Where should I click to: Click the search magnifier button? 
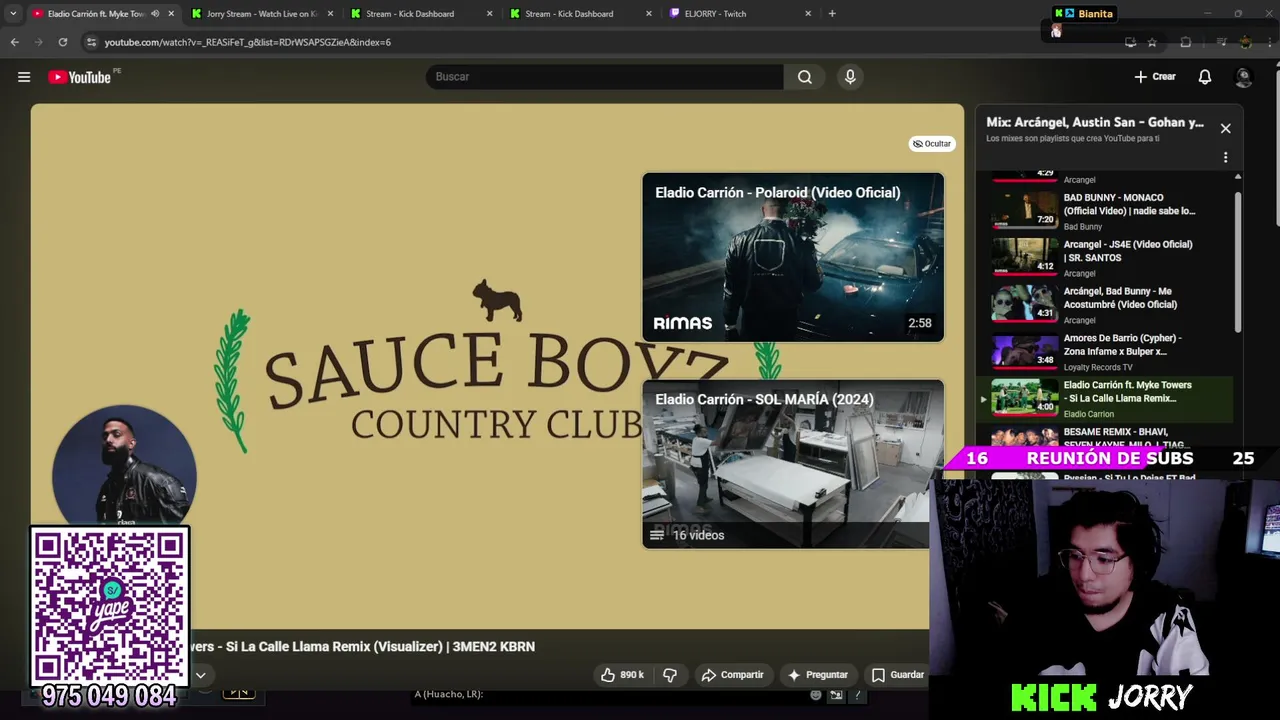[805, 77]
